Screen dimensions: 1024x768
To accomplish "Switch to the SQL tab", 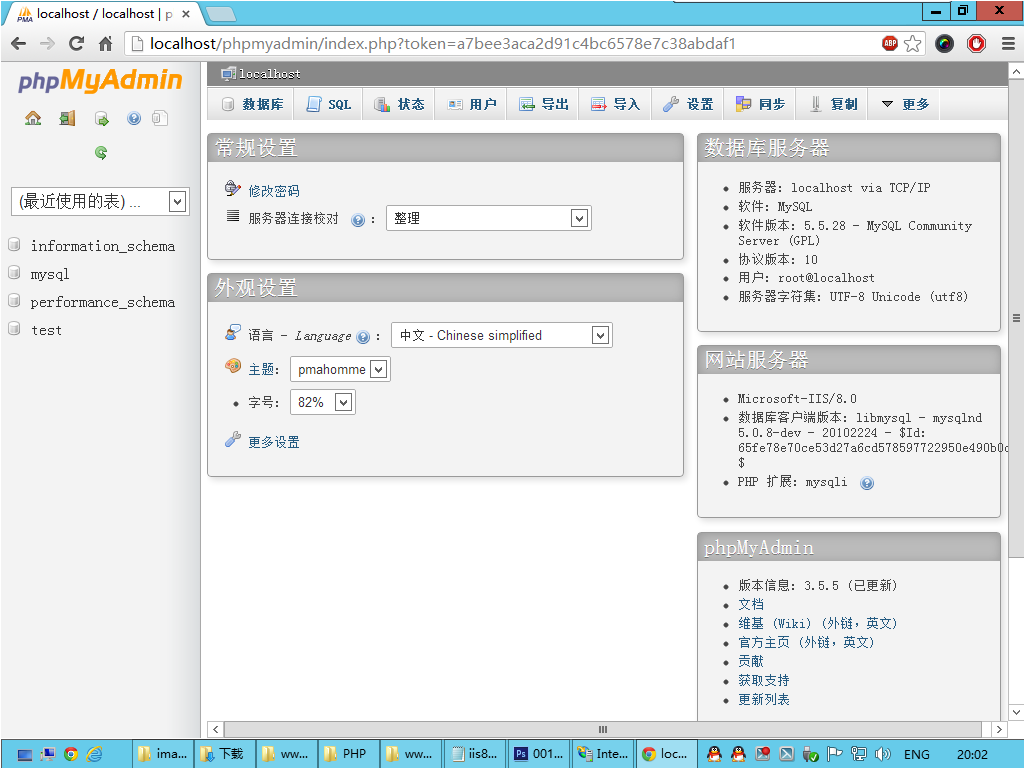I will [329, 104].
